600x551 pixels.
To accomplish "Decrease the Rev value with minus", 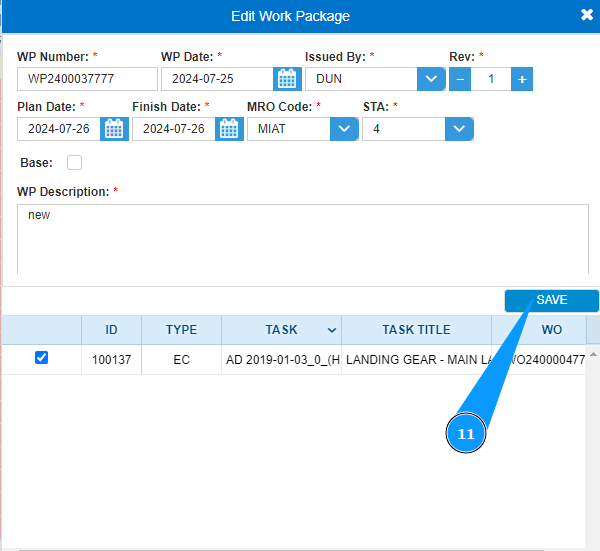I will pos(460,79).
